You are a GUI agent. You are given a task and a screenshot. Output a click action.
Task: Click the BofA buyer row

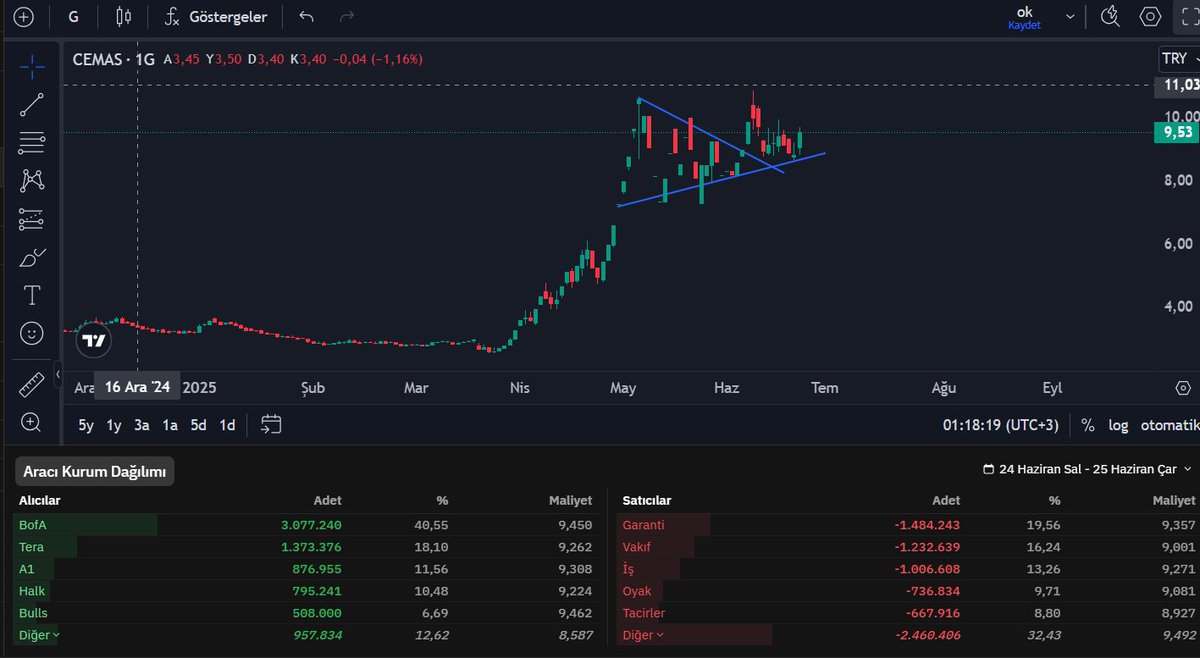(306, 525)
